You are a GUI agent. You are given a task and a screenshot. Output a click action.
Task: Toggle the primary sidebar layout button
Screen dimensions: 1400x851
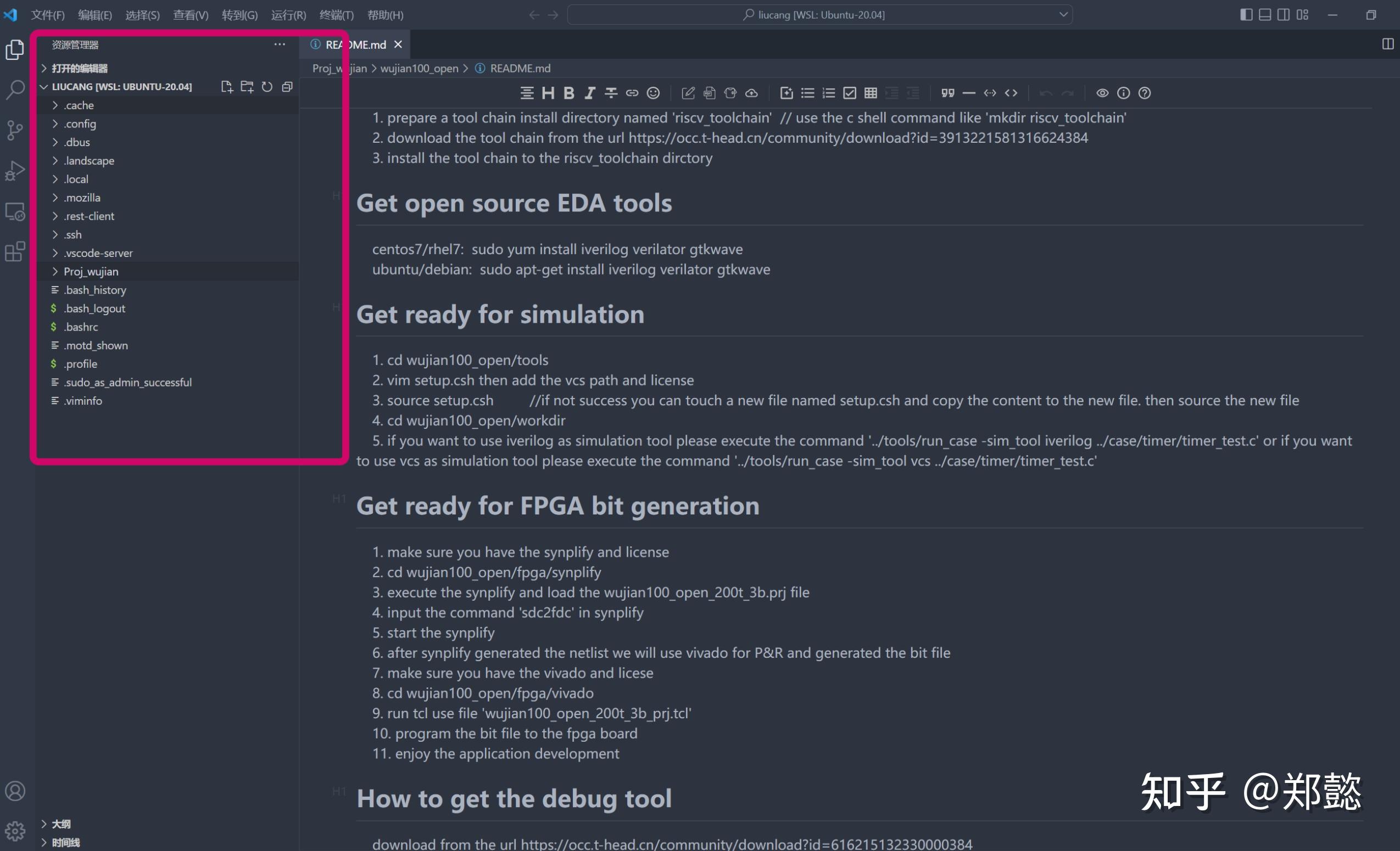(x=1246, y=15)
